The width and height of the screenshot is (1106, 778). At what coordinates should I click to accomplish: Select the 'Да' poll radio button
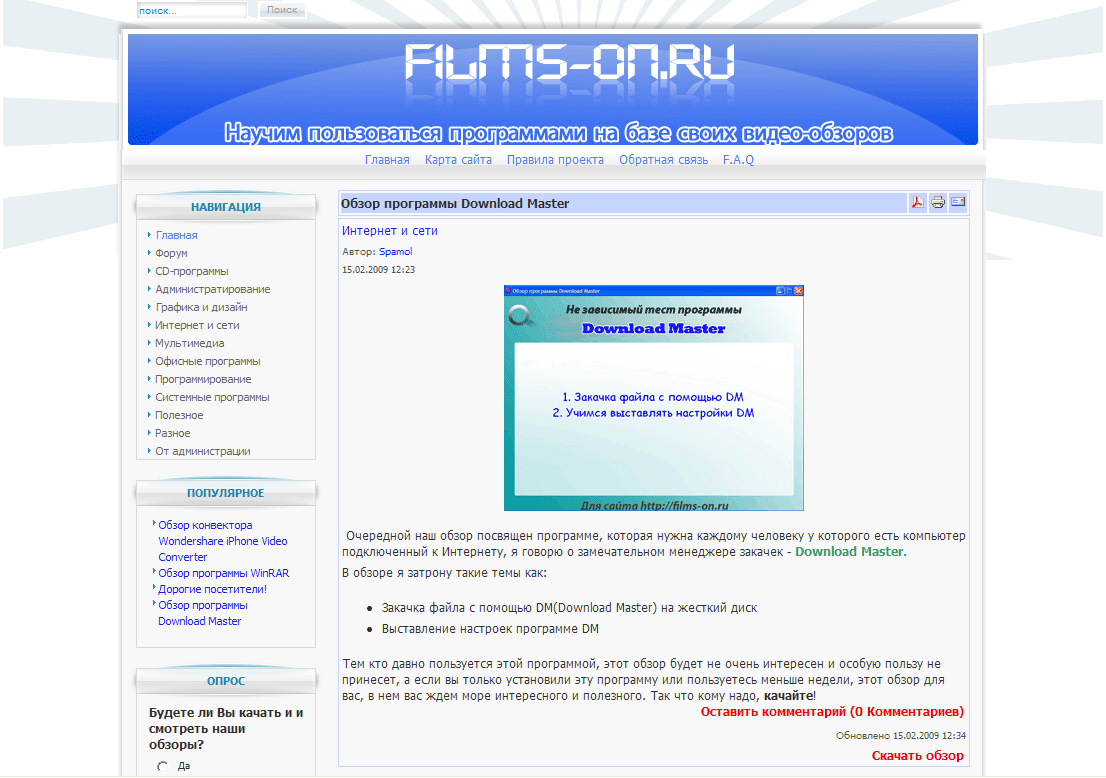point(162,766)
